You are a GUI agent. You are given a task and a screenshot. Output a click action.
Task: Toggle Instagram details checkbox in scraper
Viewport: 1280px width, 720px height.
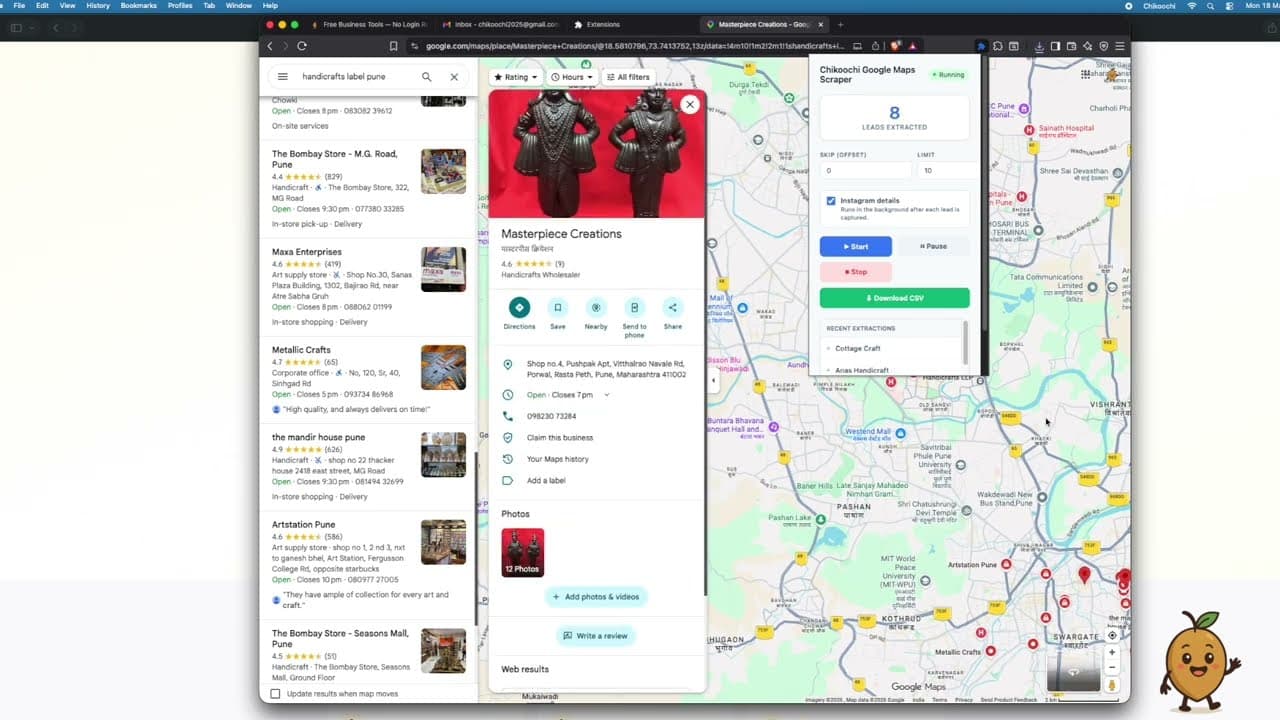pos(831,201)
